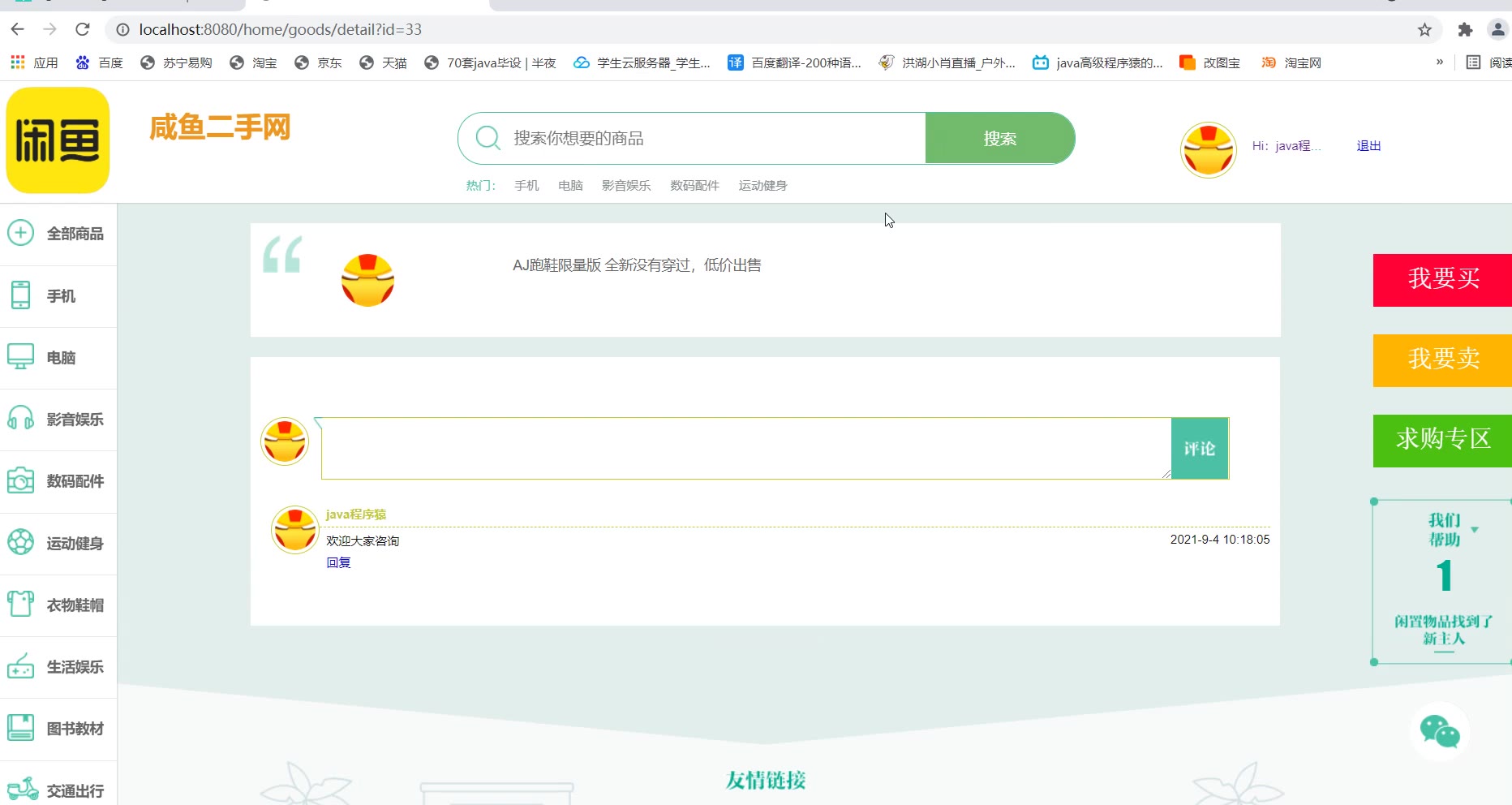Open the 百度 bookmark

[x=99, y=62]
